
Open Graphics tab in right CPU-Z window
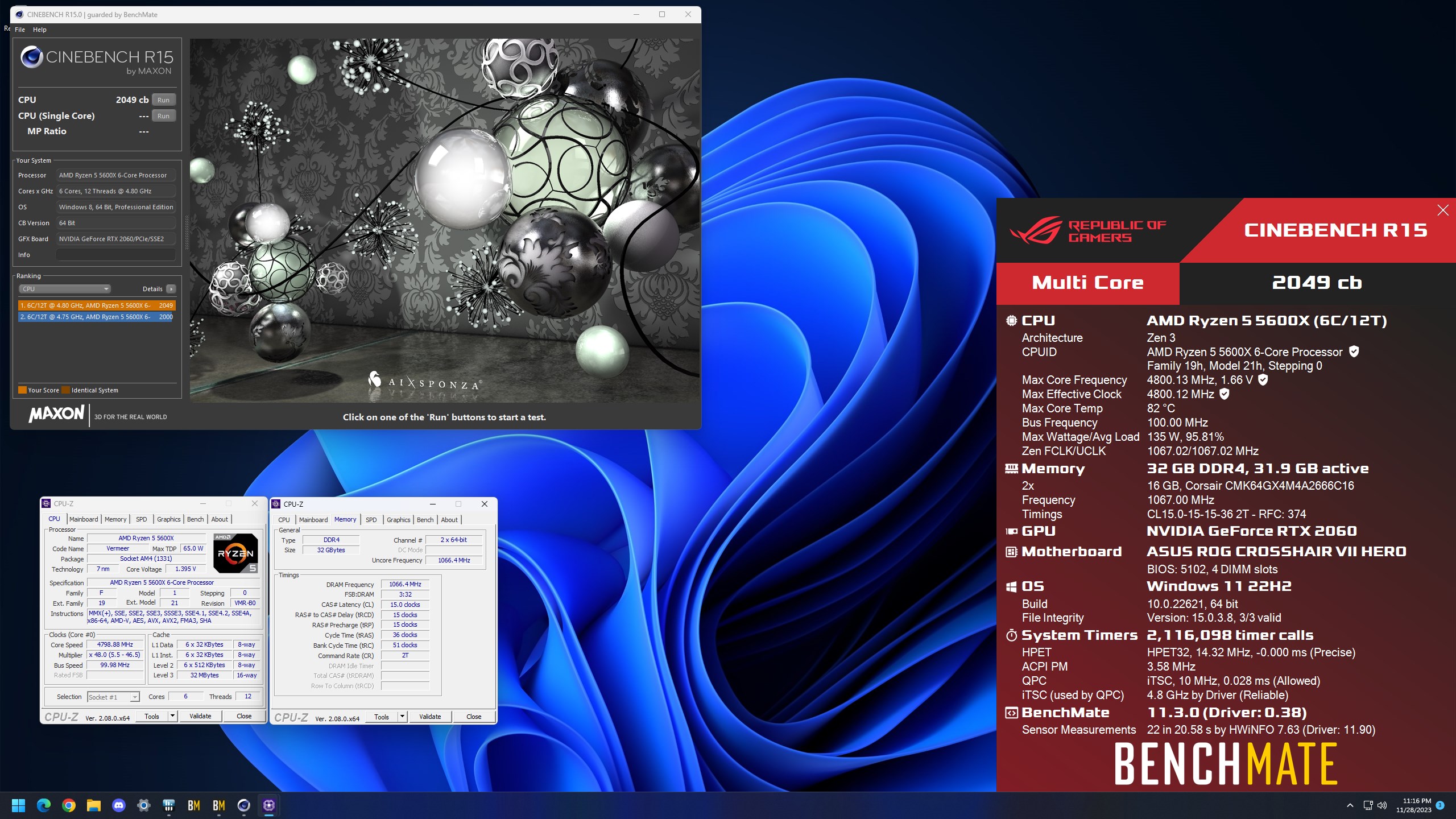(399, 520)
